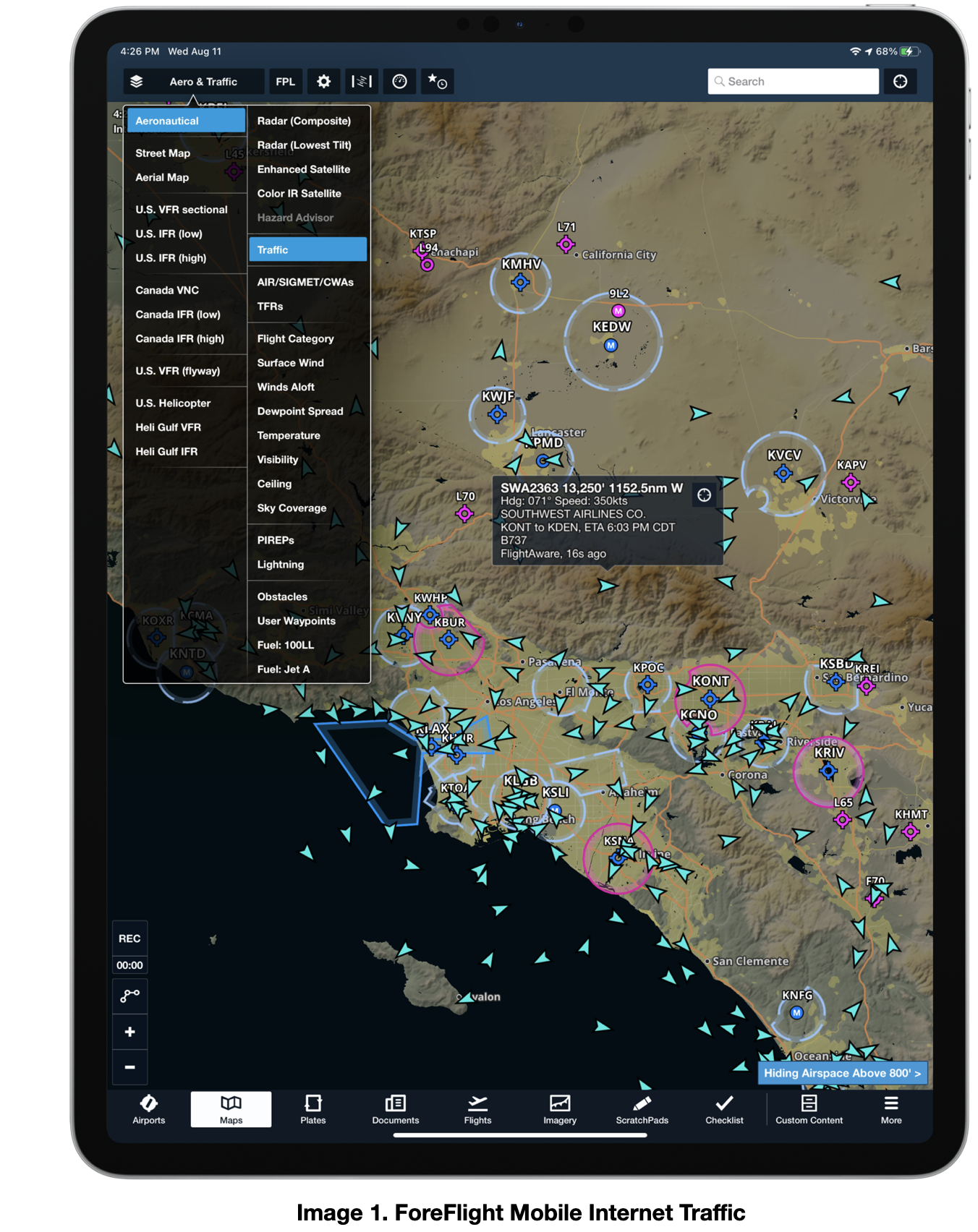Enable the TFRs overlay
Screen dimensions: 978x1232
271,307
